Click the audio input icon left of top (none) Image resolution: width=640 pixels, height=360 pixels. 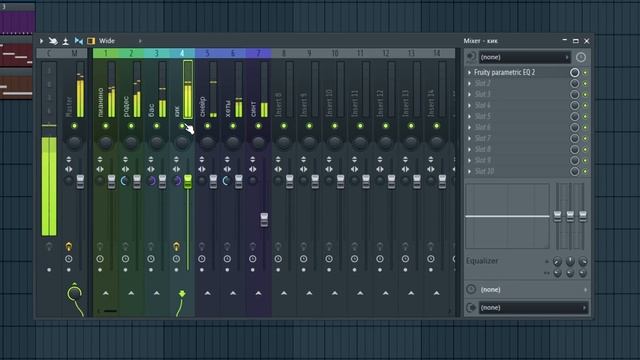pyautogui.click(x=471, y=57)
